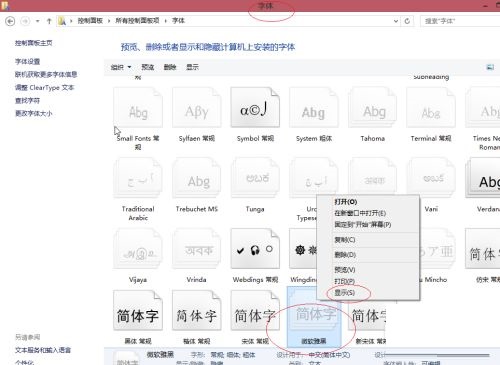Open the Small Fonts 常规 font icon
Screen dimensions: 500x365
point(138,107)
